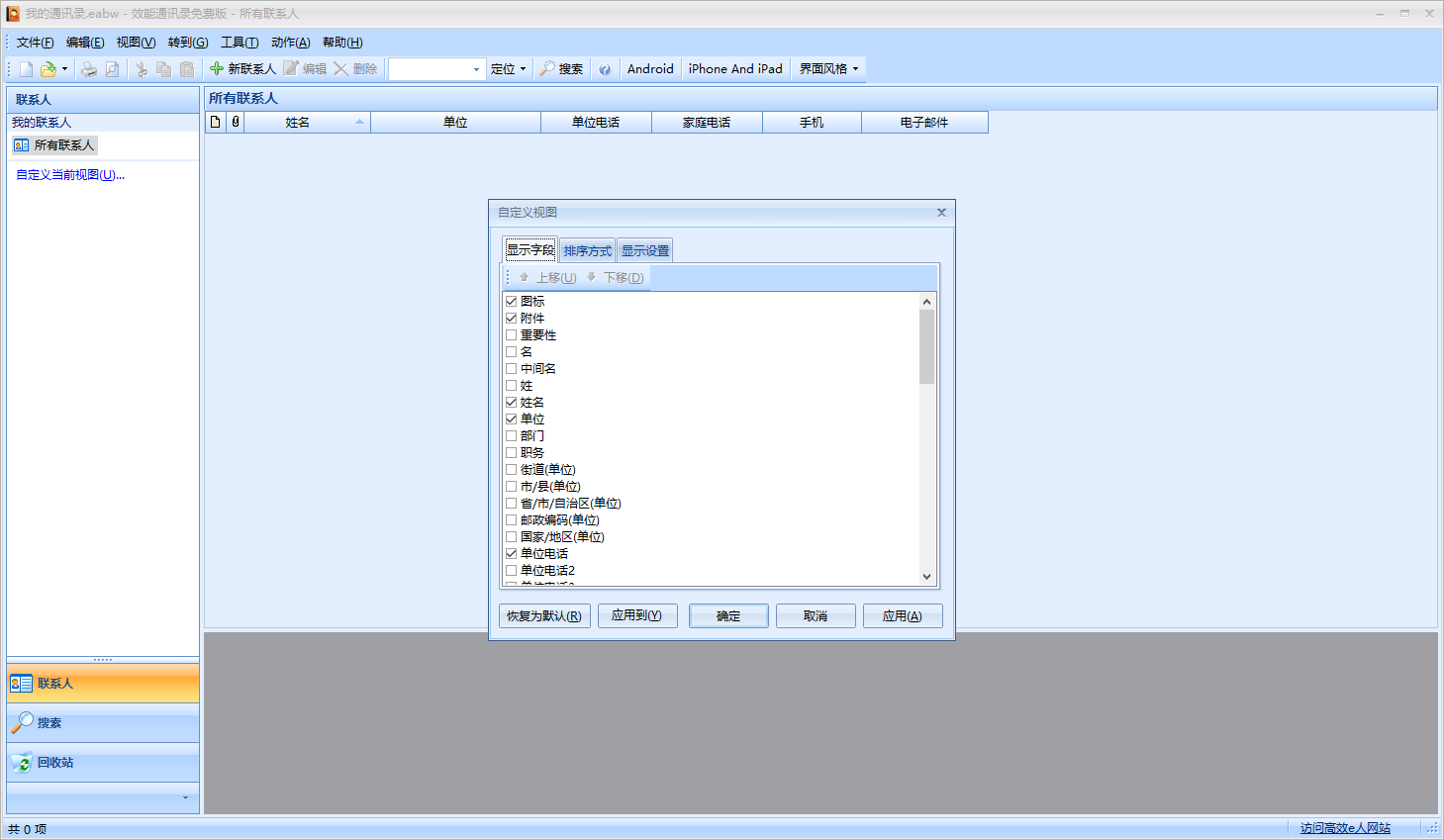1444x840 pixels.
Task: Check the 中间名 field checkbox
Action: point(512,368)
